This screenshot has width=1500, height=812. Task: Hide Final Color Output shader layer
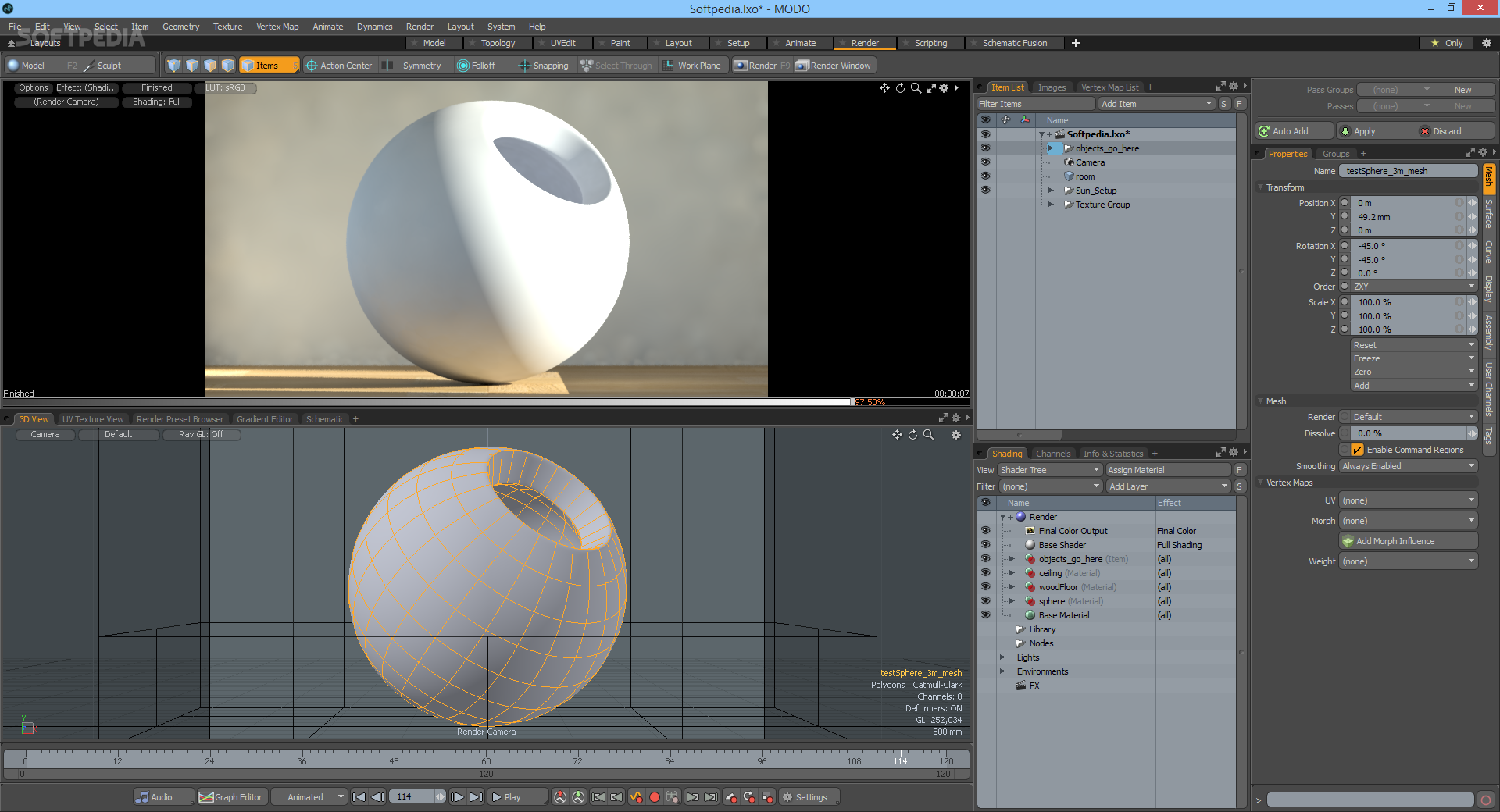pyautogui.click(x=985, y=531)
